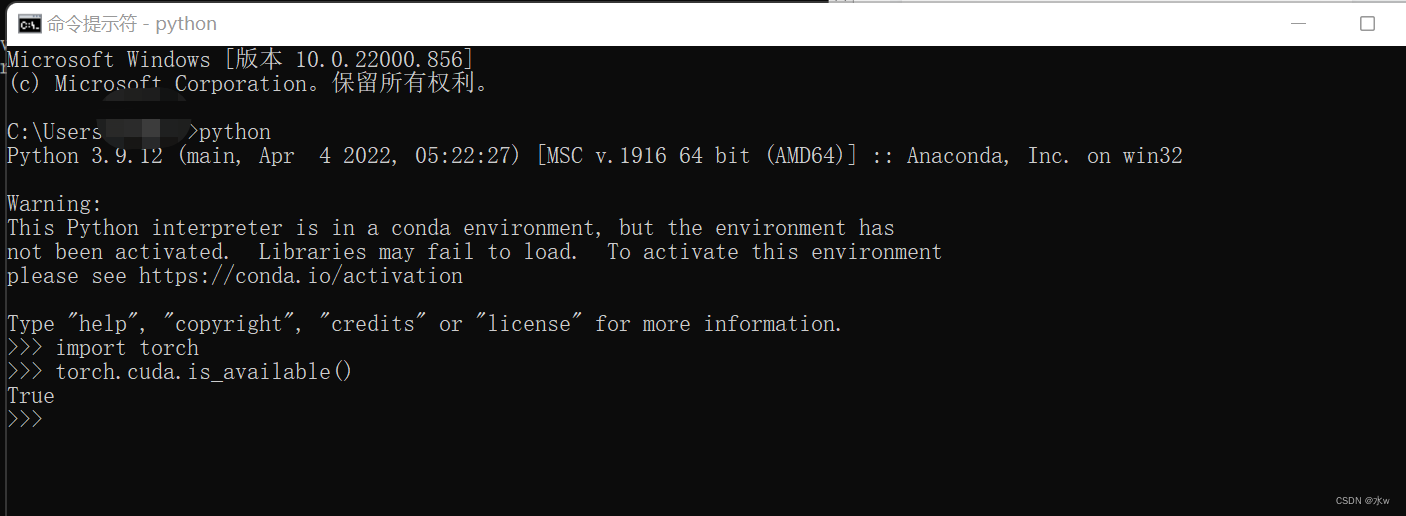This screenshot has width=1406, height=516.
Task: Click the "True" output line
Action: pyautogui.click(x=31, y=396)
